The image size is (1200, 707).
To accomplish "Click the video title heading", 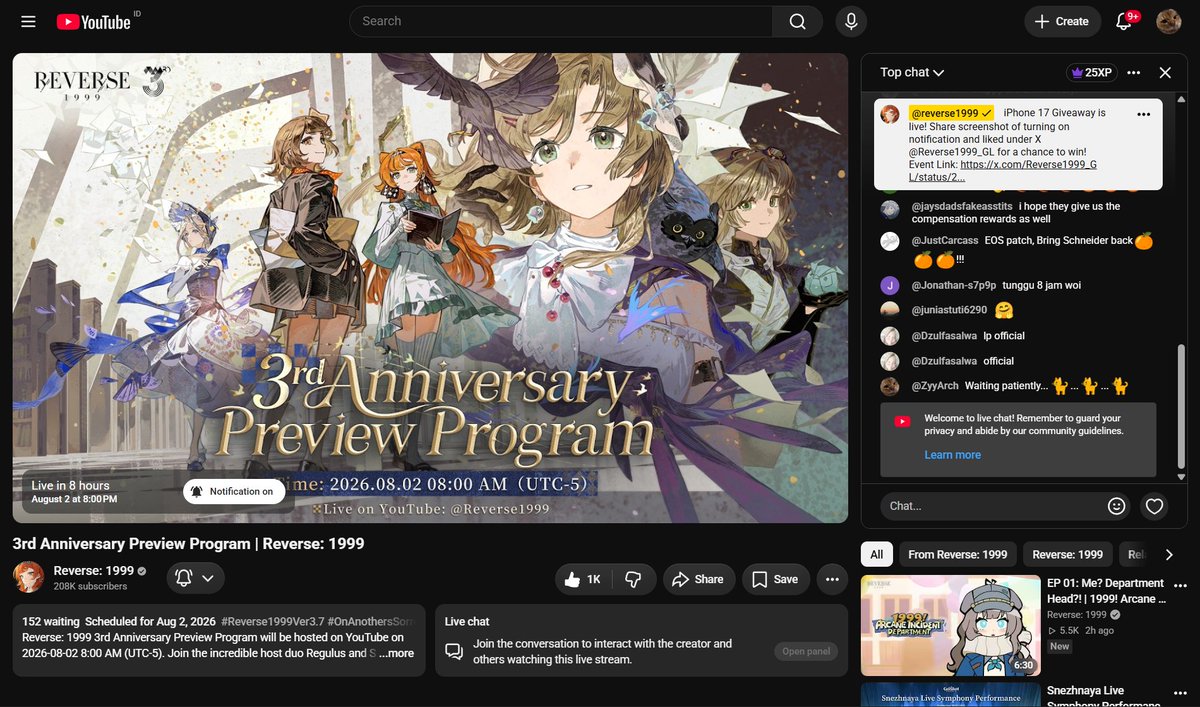I will [188, 544].
